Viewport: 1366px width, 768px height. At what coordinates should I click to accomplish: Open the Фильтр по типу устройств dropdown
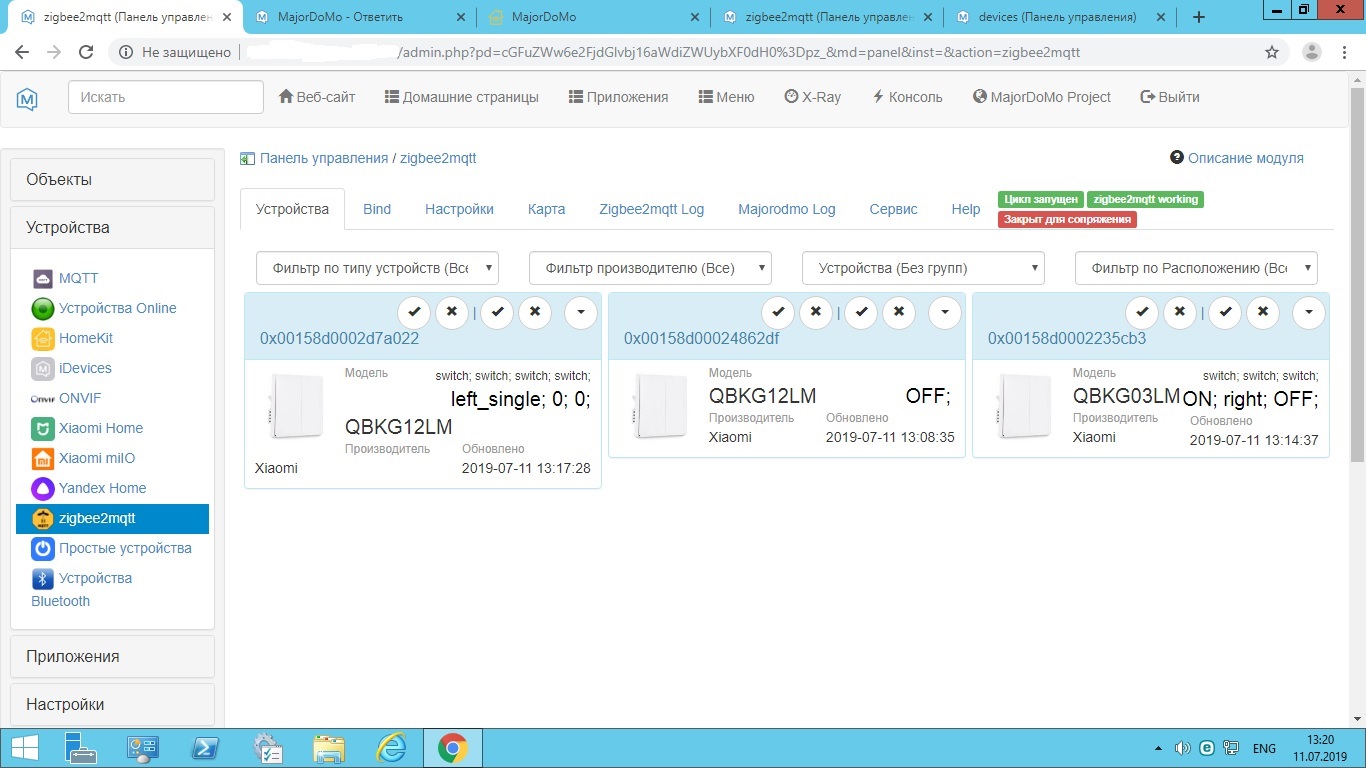[377, 268]
